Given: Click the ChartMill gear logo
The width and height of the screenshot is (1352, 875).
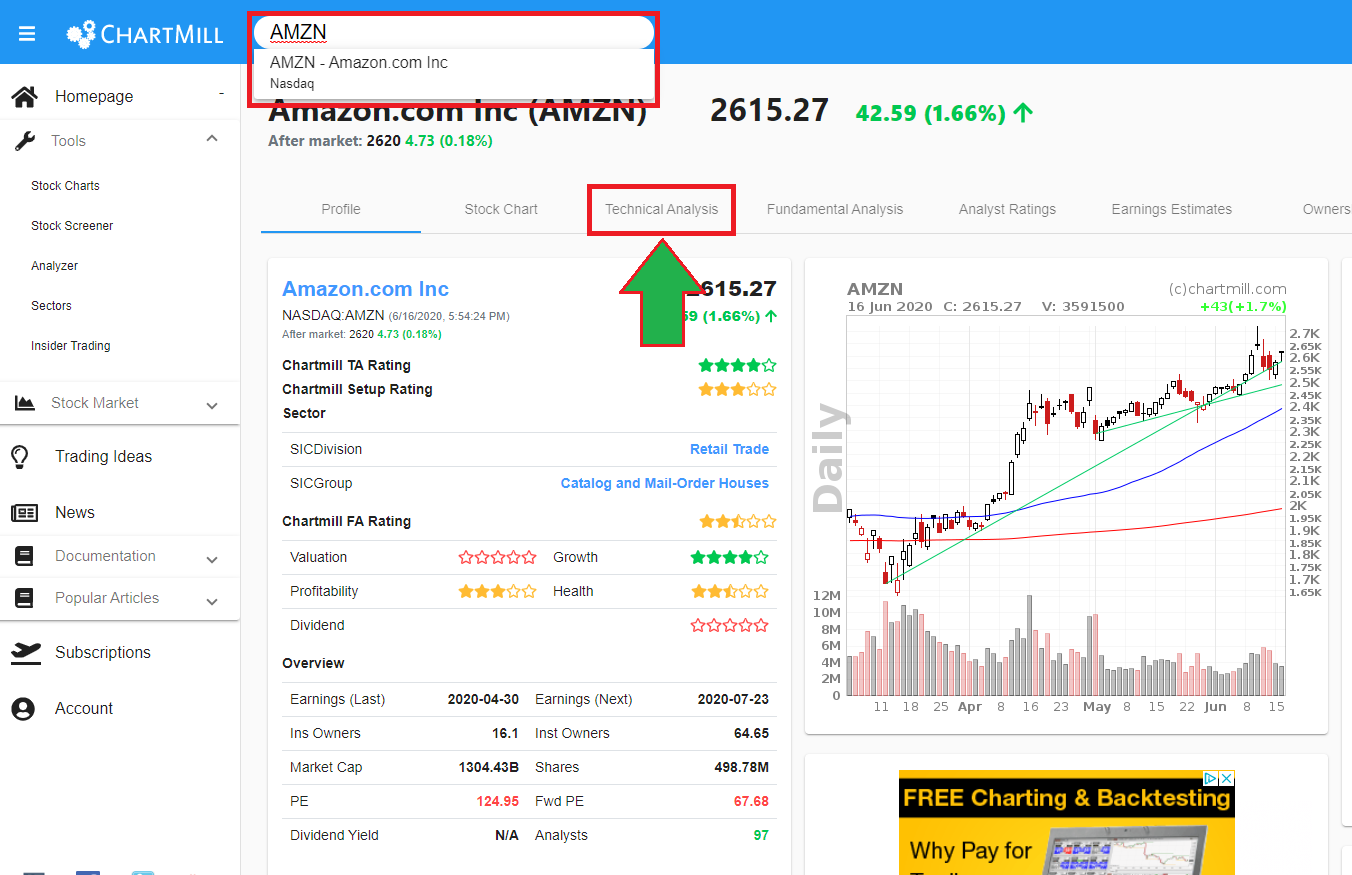Looking at the screenshot, I should point(82,34).
